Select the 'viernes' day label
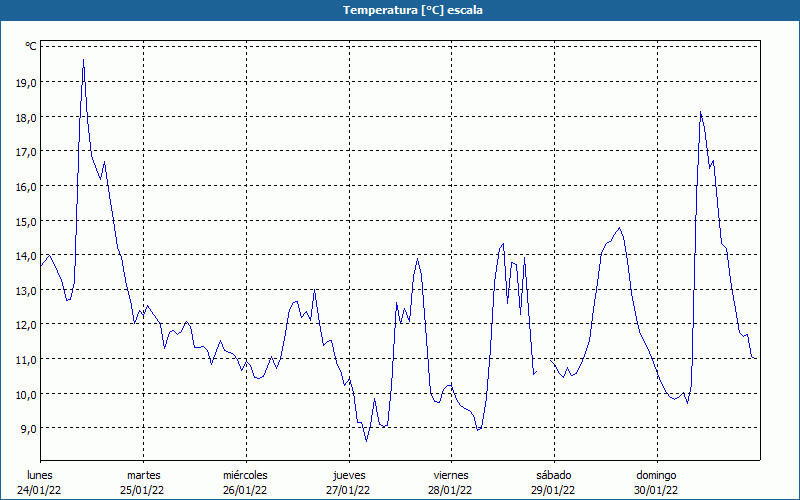This screenshot has width=800, height=500. 451,475
